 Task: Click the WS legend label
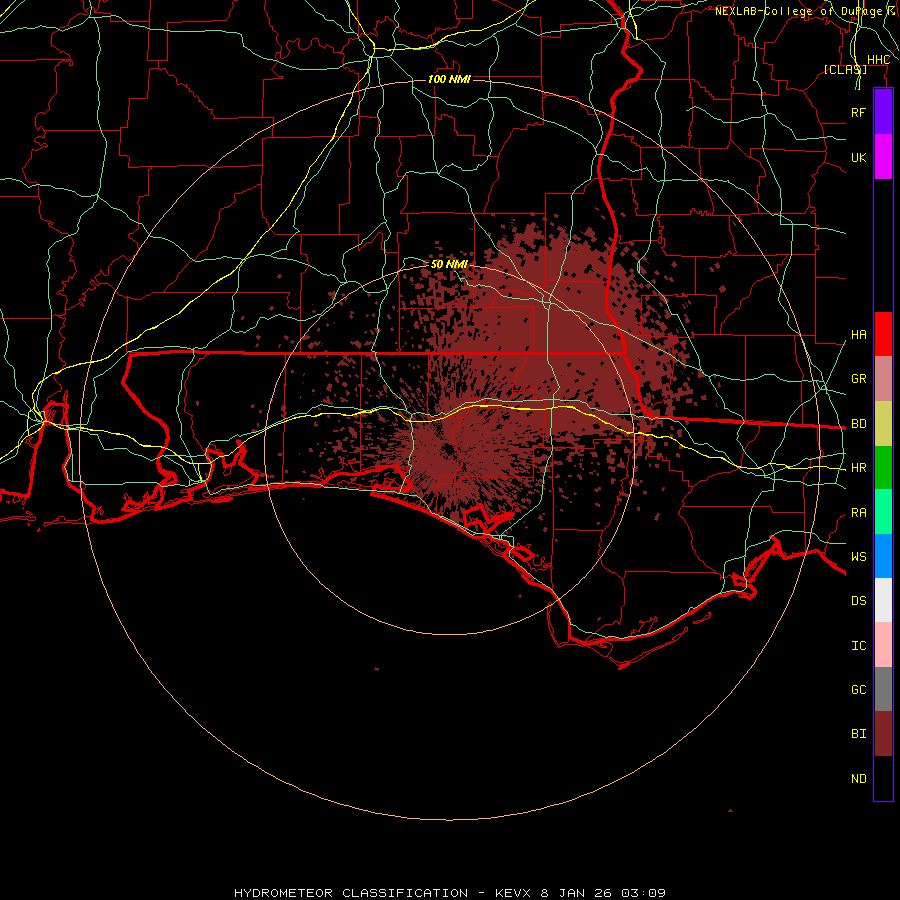[x=858, y=556]
